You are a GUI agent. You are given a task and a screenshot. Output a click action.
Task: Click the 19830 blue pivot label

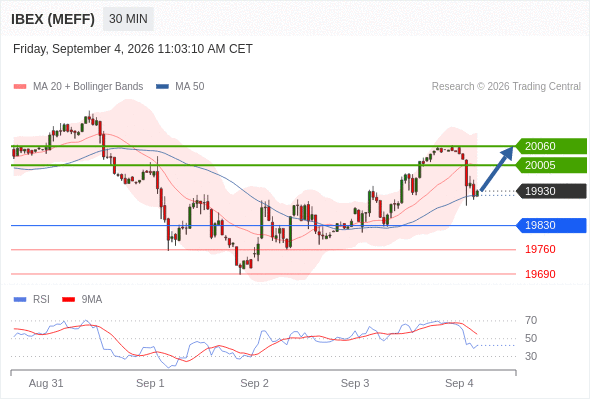click(551, 225)
